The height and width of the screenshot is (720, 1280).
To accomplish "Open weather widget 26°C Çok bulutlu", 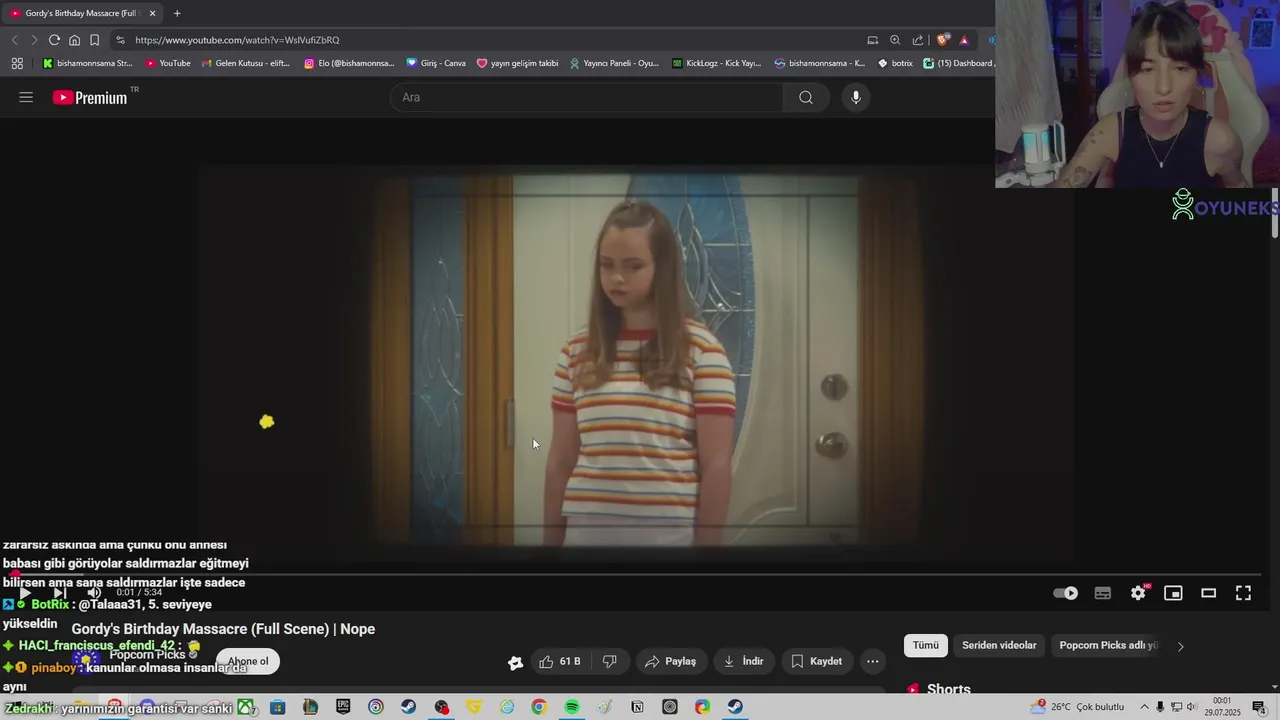I will point(1079,707).
